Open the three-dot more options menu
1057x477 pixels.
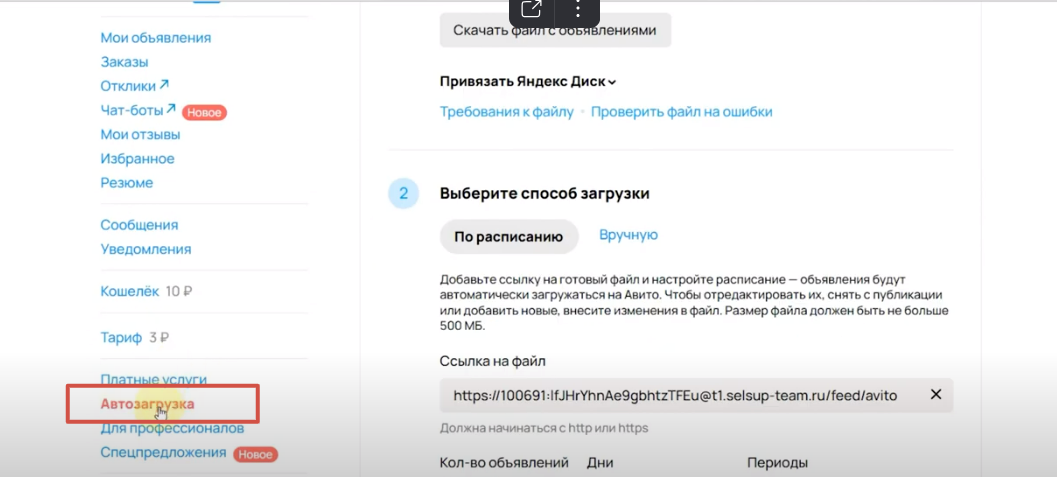(578, 9)
